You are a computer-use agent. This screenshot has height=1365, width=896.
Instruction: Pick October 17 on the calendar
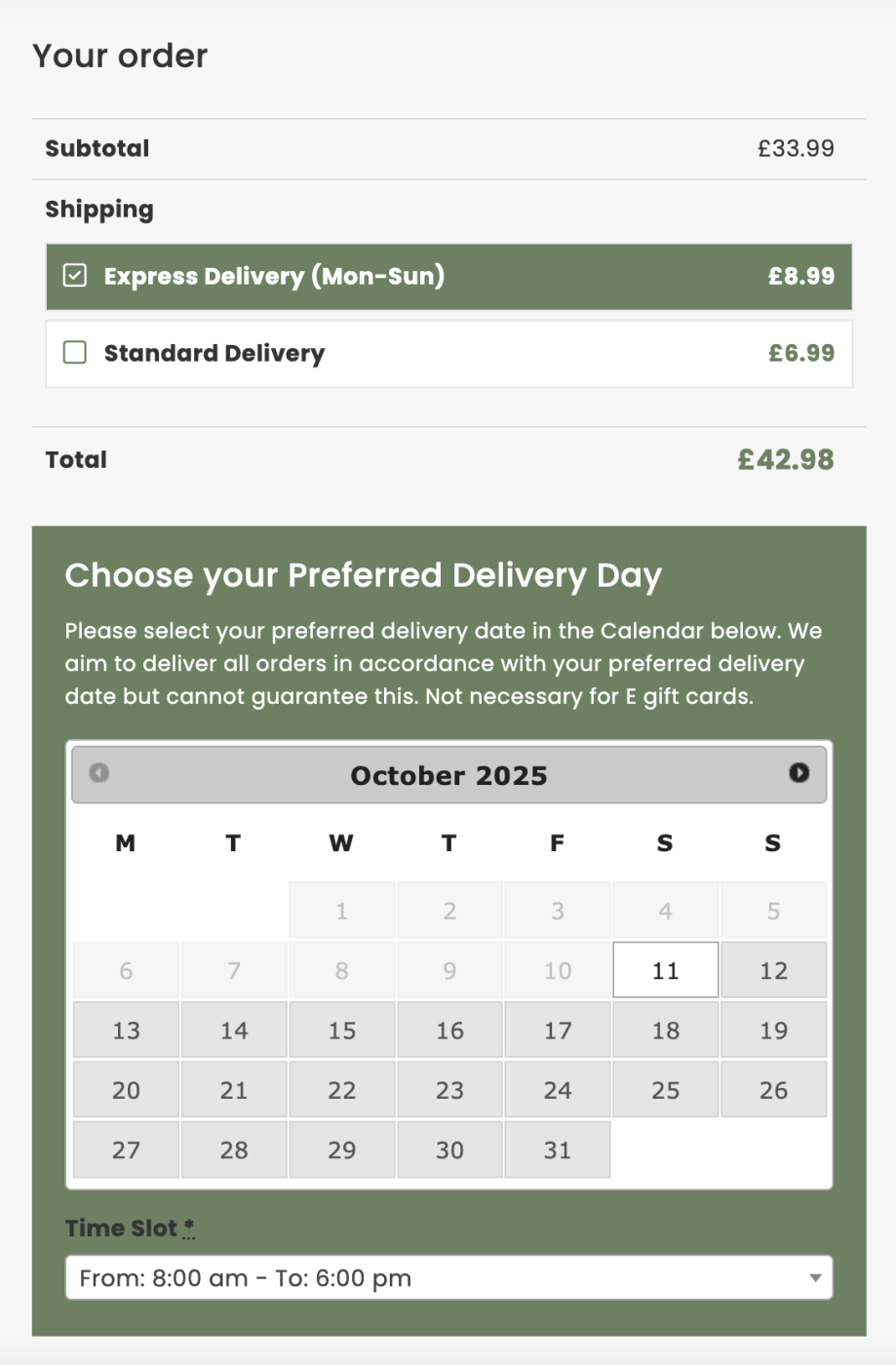click(557, 1031)
